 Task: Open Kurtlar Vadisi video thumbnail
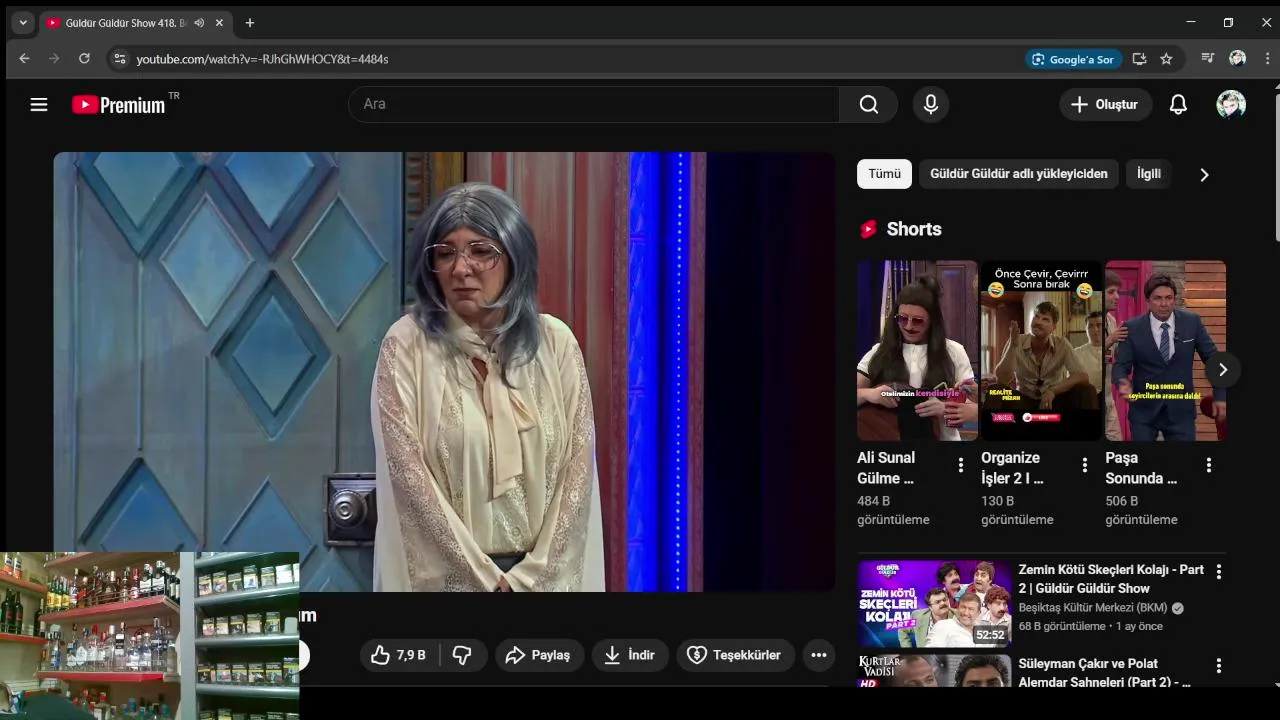[x=934, y=670]
